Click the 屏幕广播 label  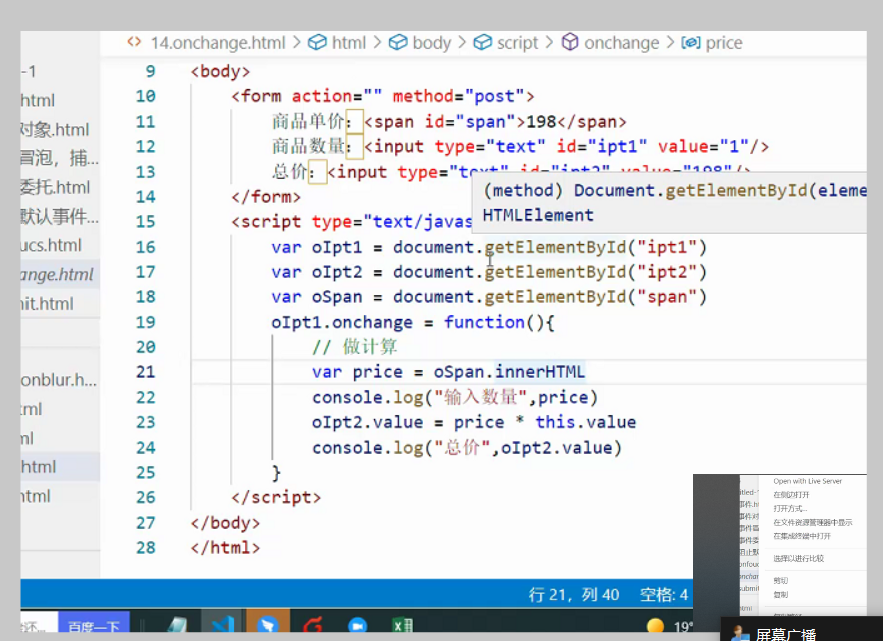pos(785,634)
